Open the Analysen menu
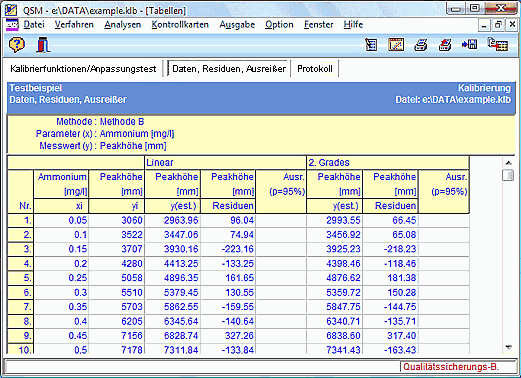521x378 pixels. pyautogui.click(x=122, y=25)
